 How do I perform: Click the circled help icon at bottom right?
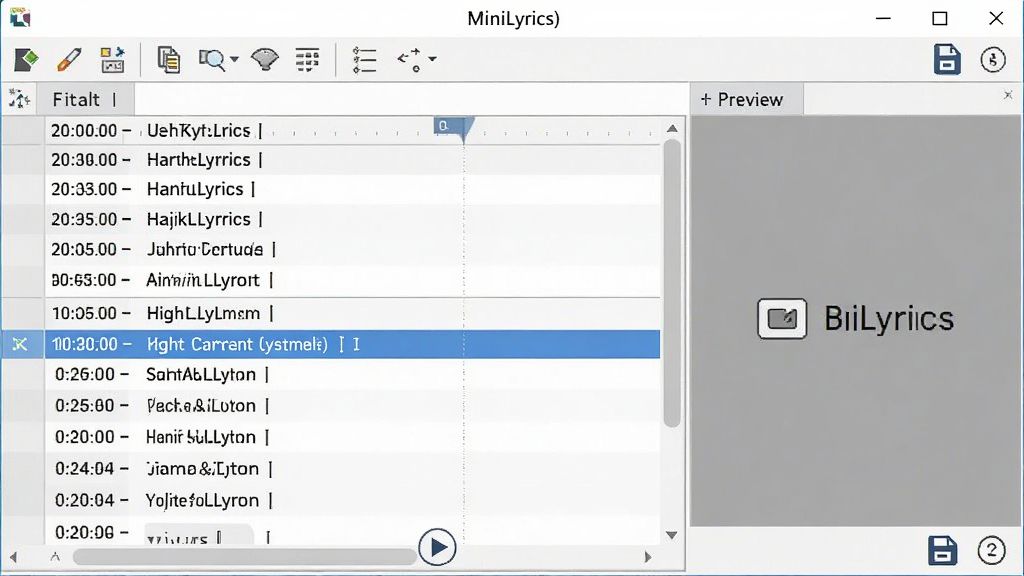click(991, 551)
